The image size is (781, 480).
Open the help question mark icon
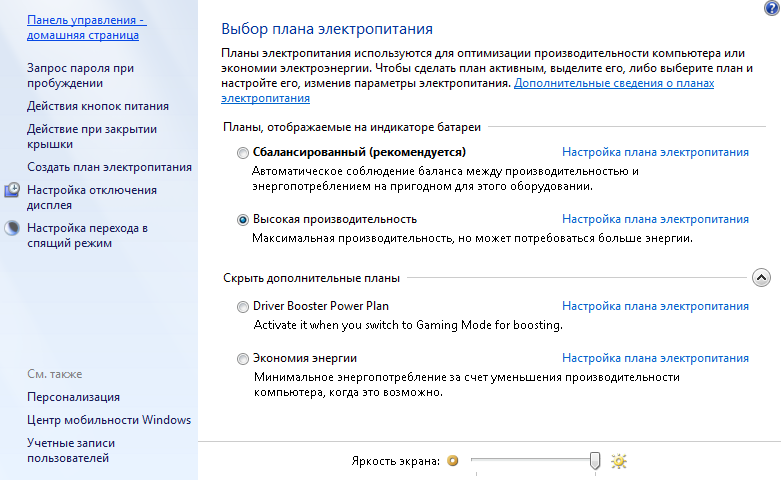click(x=772, y=8)
